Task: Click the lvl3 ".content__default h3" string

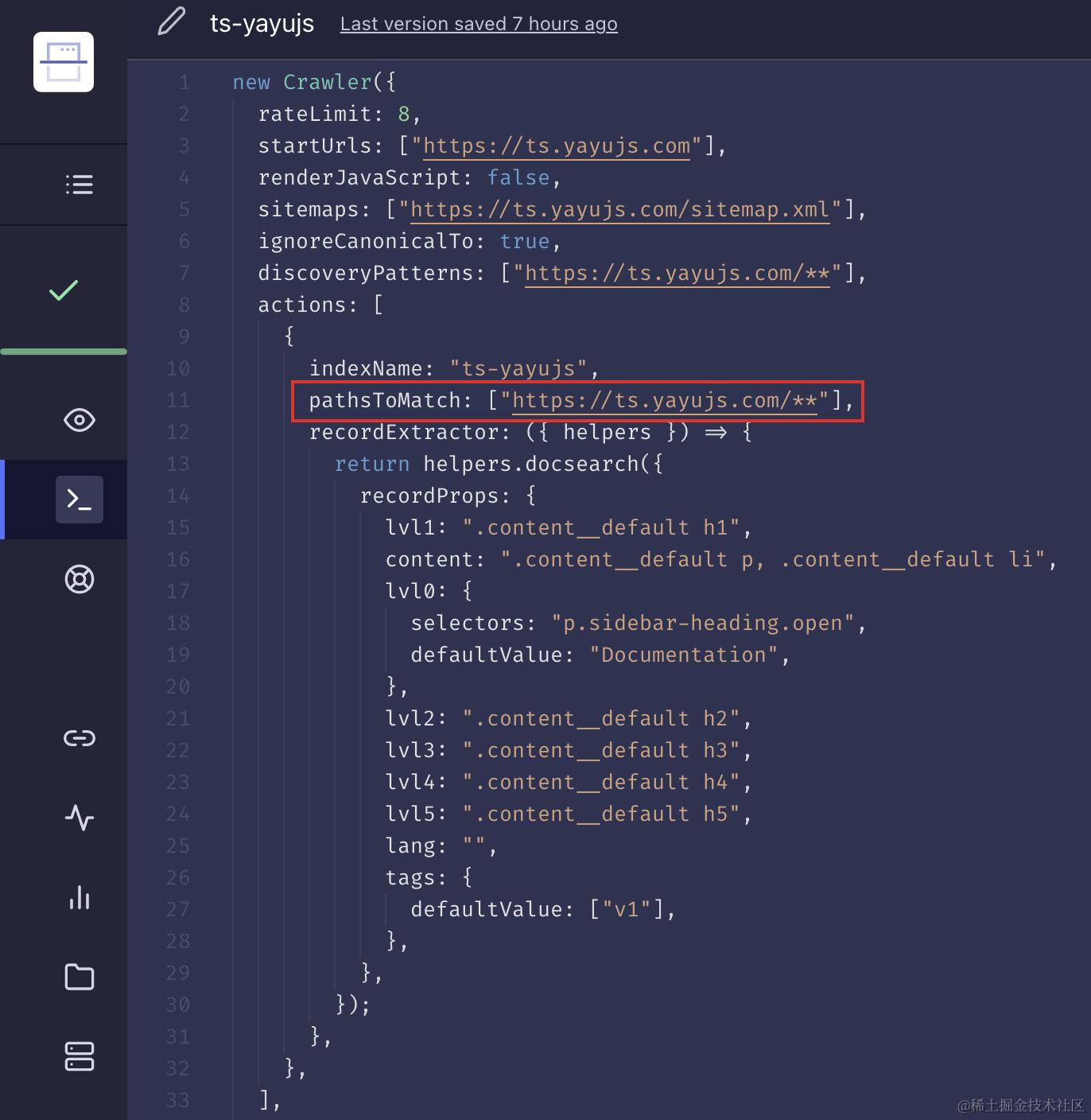Action: [601, 750]
